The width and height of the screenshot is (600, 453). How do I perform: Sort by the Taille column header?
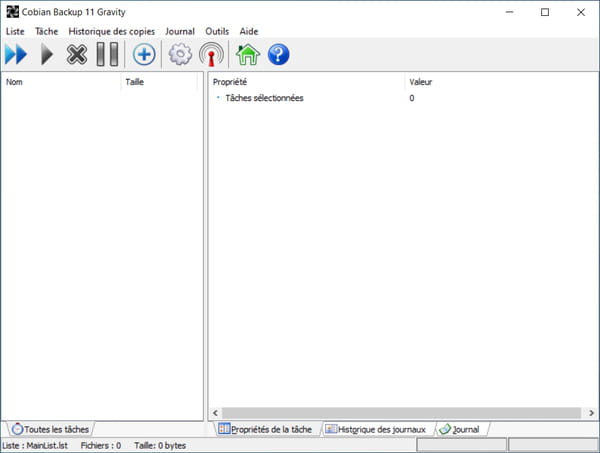pos(159,82)
